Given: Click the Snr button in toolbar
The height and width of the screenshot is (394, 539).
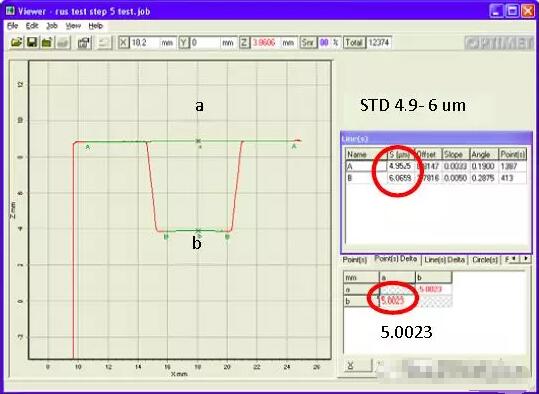Looking at the screenshot, I should 308,43.
